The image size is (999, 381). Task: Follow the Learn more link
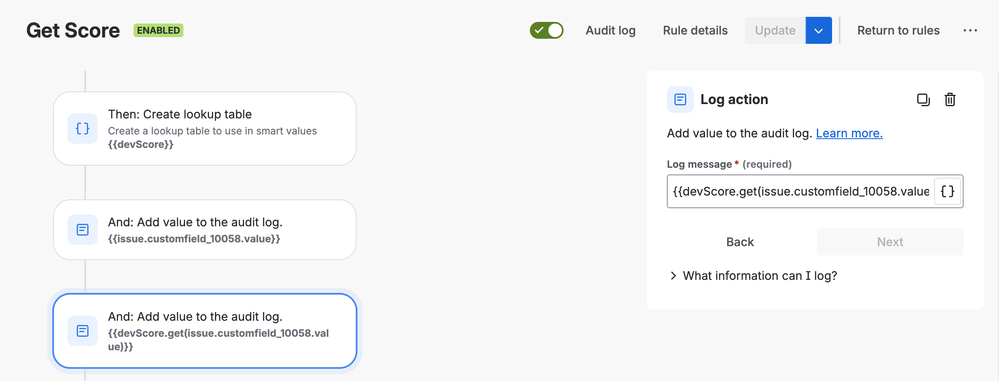tap(849, 134)
